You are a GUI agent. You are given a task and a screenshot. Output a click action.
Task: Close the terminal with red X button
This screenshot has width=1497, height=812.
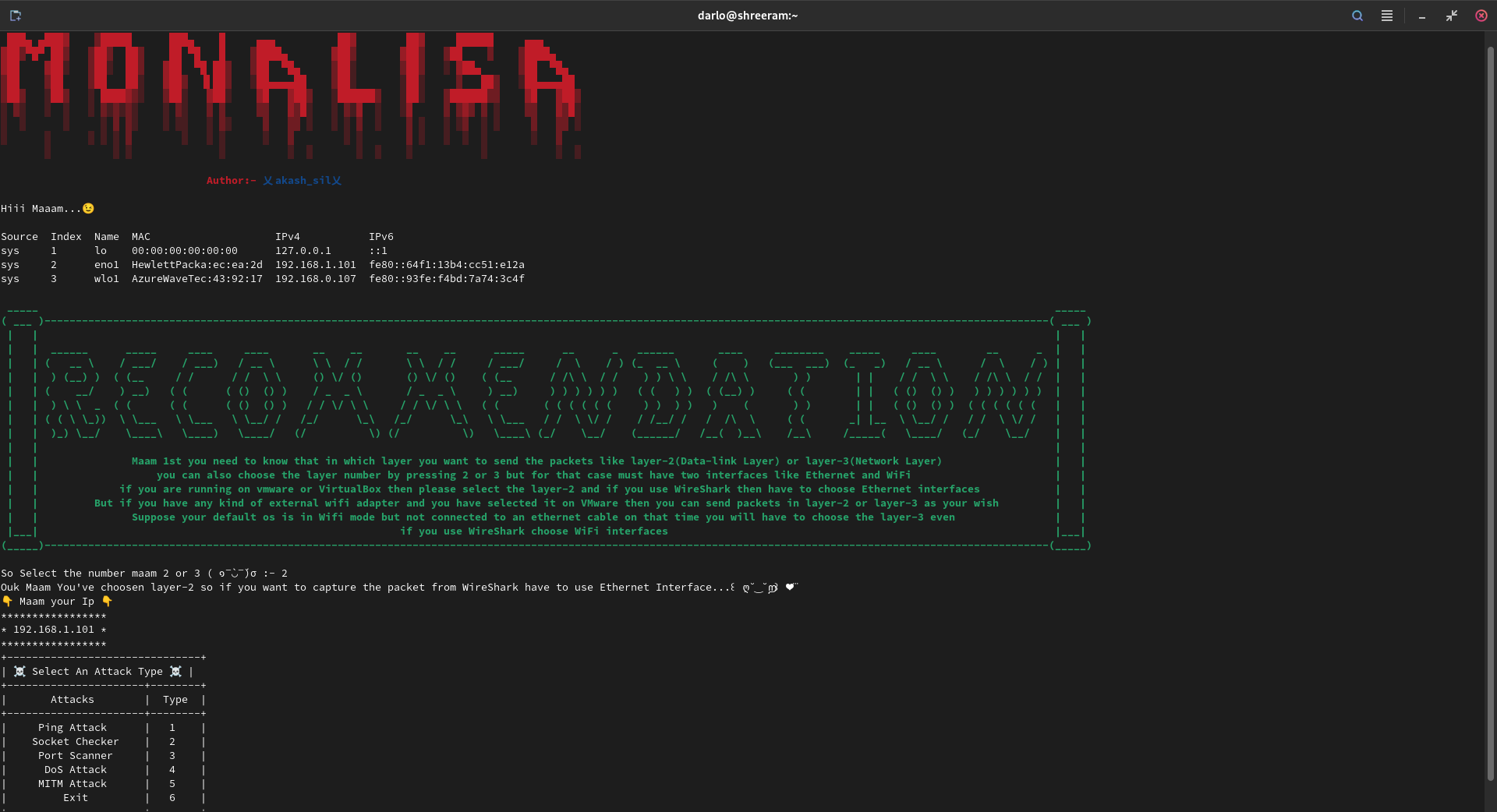[1481, 16]
